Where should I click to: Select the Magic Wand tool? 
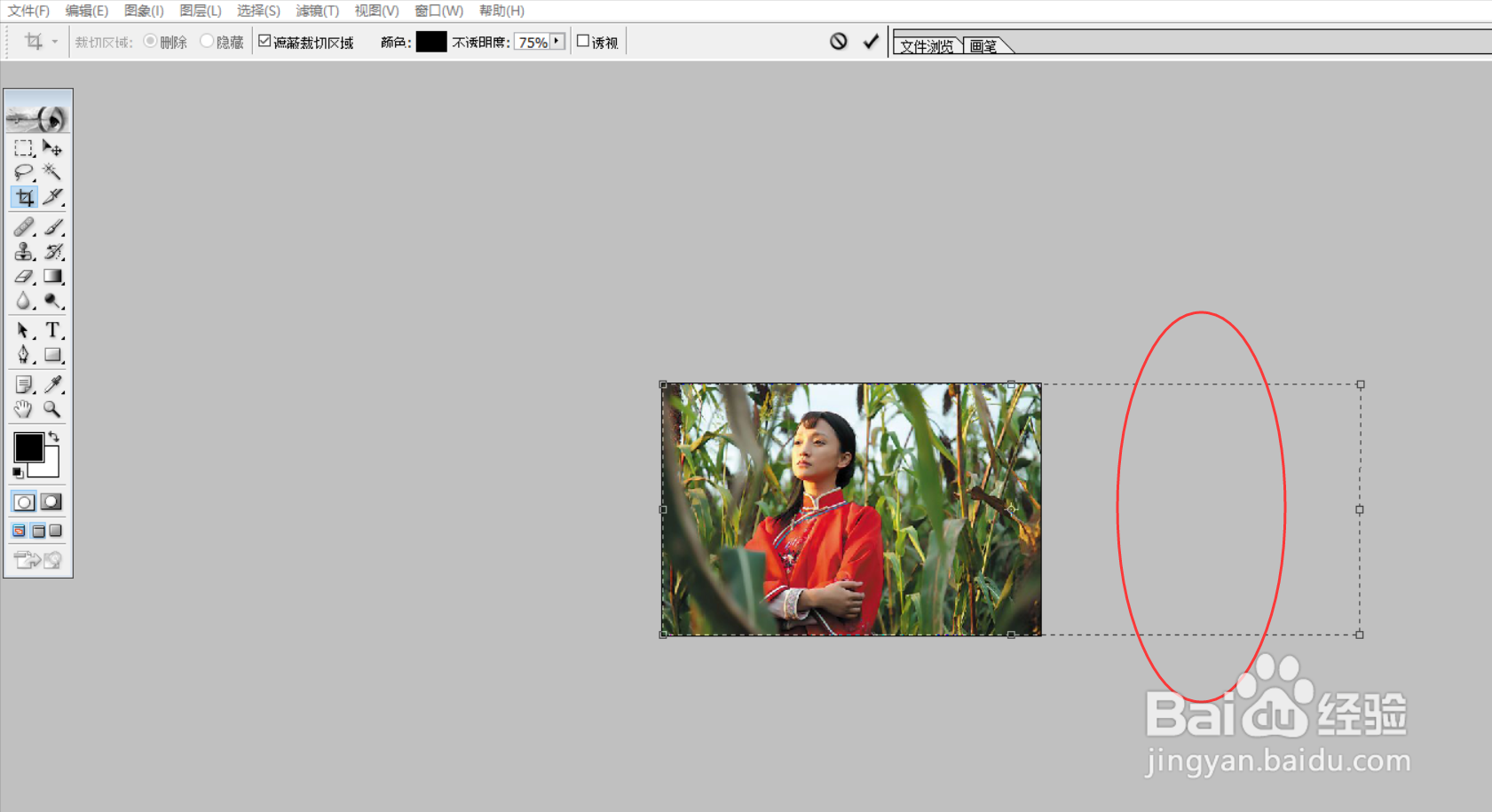coord(52,172)
